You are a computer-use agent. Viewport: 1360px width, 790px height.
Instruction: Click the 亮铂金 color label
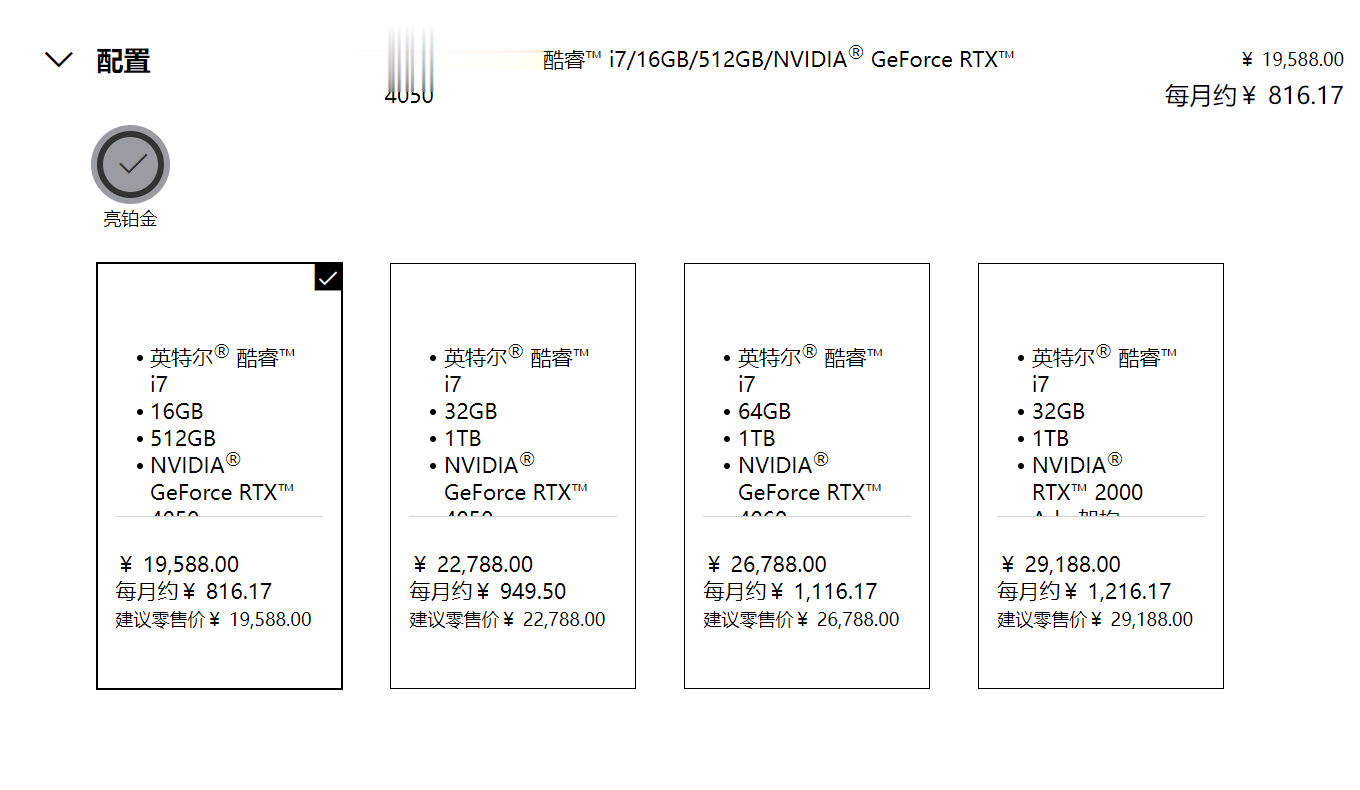click(x=130, y=219)
